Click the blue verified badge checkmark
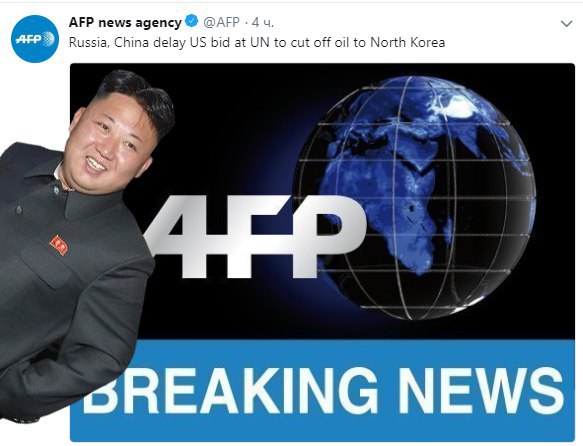583x446 pixels. [191, 22]
